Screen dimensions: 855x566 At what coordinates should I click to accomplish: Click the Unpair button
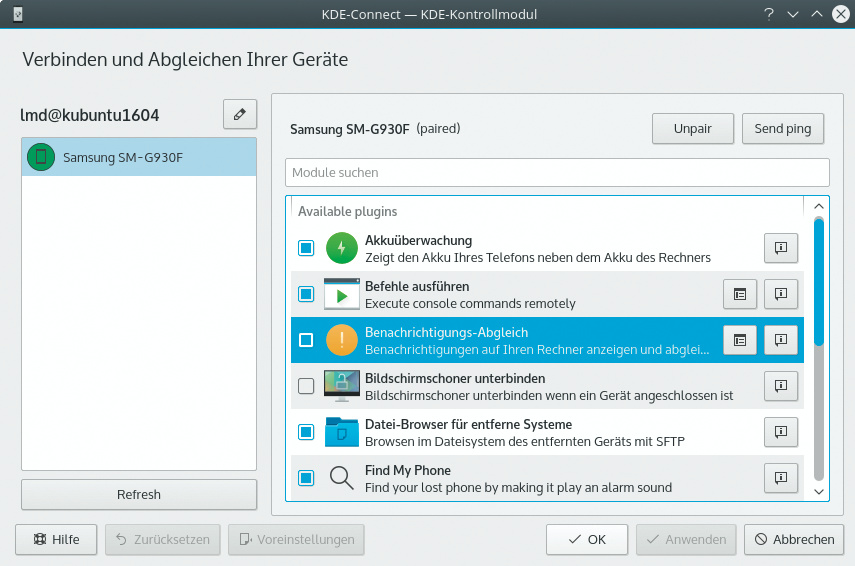pos(692,129)
